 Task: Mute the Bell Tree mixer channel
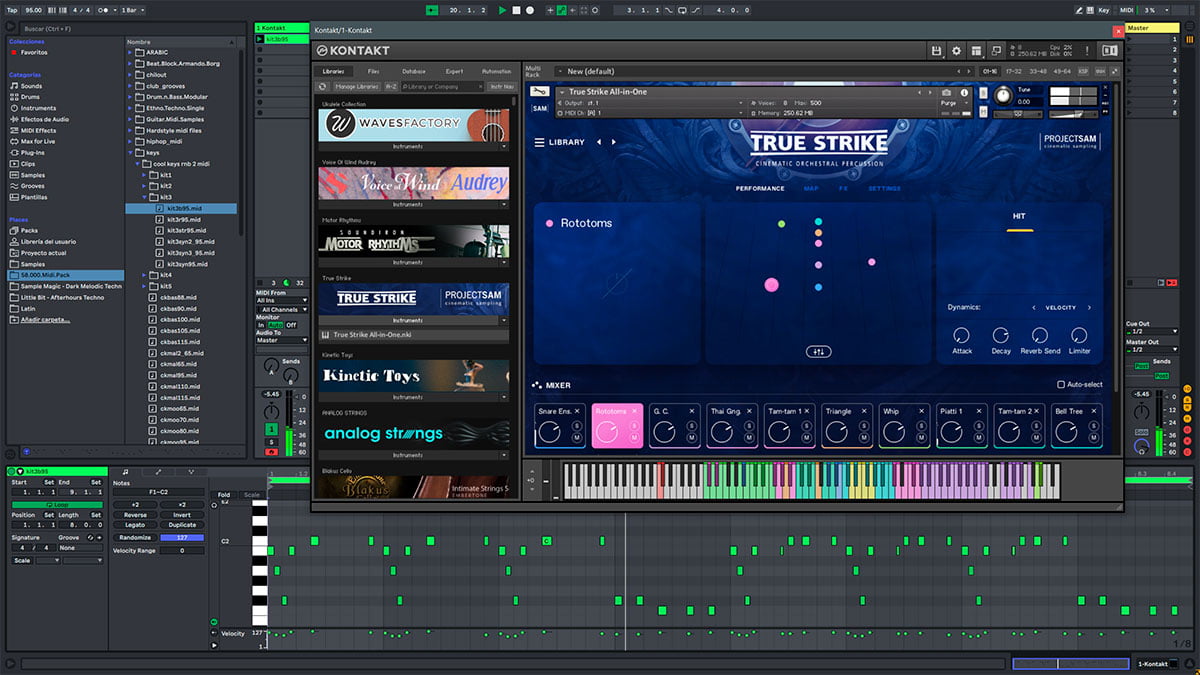(x=1095, y=438)
